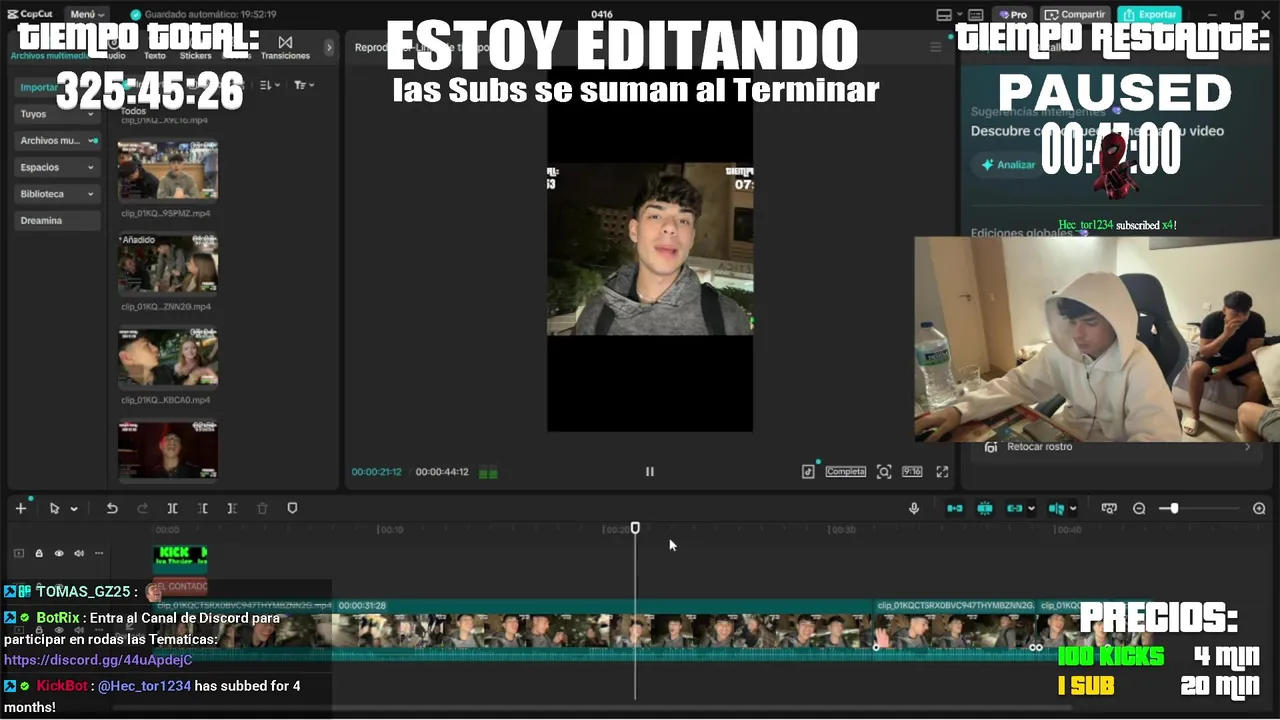Screen dimensions: 1280x720
Task: Toggle the preview axis button
Action: tap(1056, 508)
